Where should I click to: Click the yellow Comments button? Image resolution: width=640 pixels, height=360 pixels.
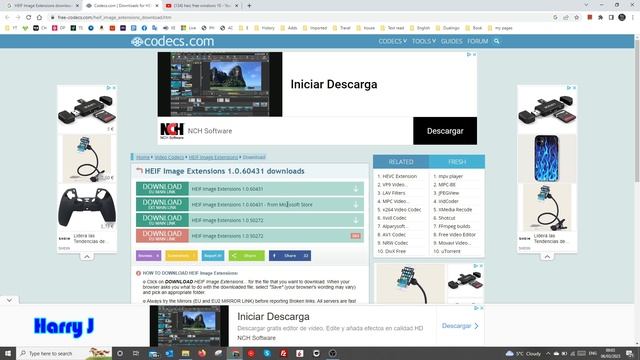181,256
